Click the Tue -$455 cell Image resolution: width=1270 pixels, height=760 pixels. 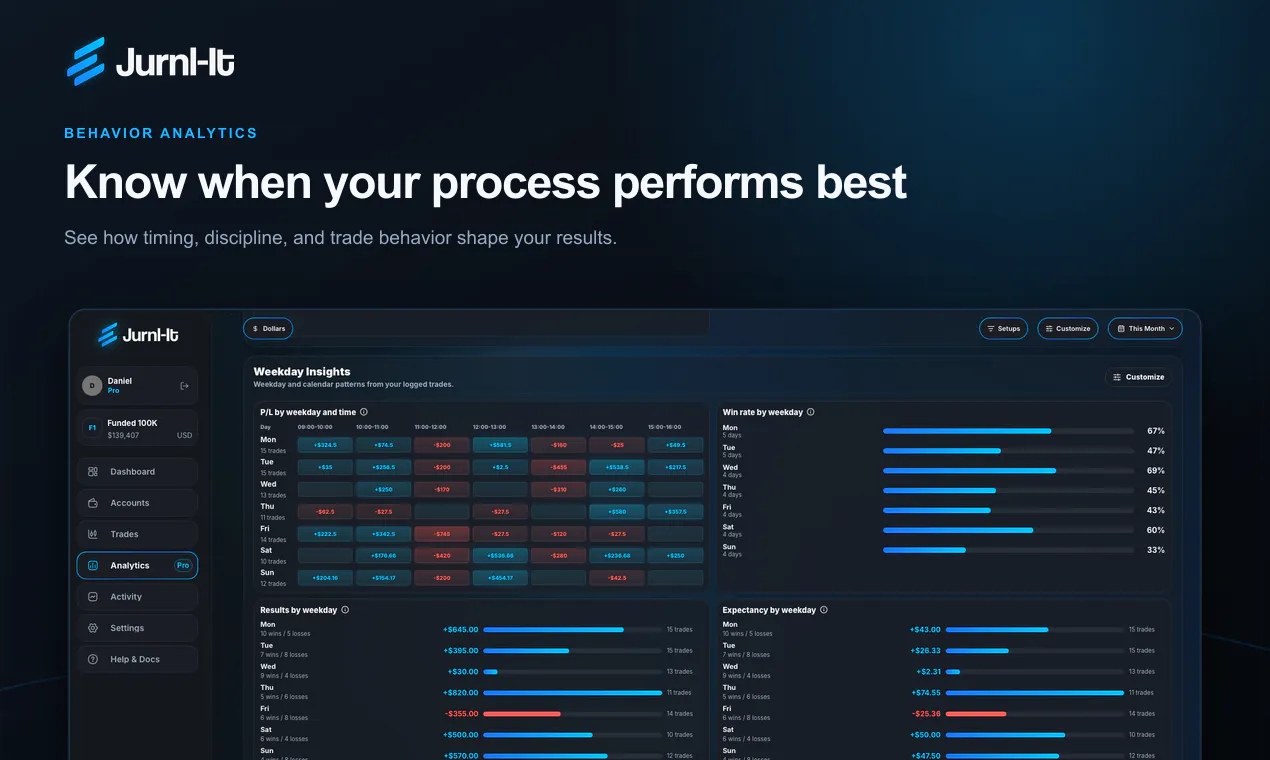coord(558,467)
